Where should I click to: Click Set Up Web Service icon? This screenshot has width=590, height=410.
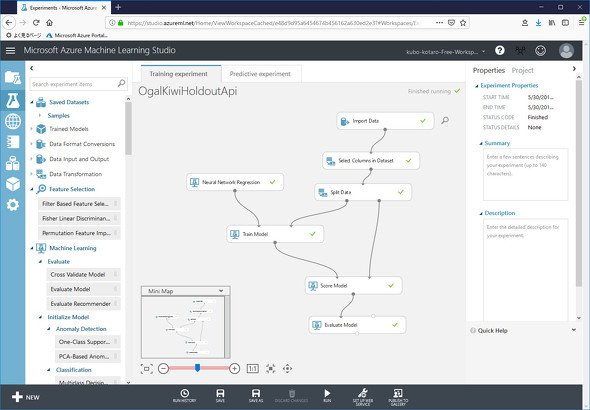(x=363, y=396)
